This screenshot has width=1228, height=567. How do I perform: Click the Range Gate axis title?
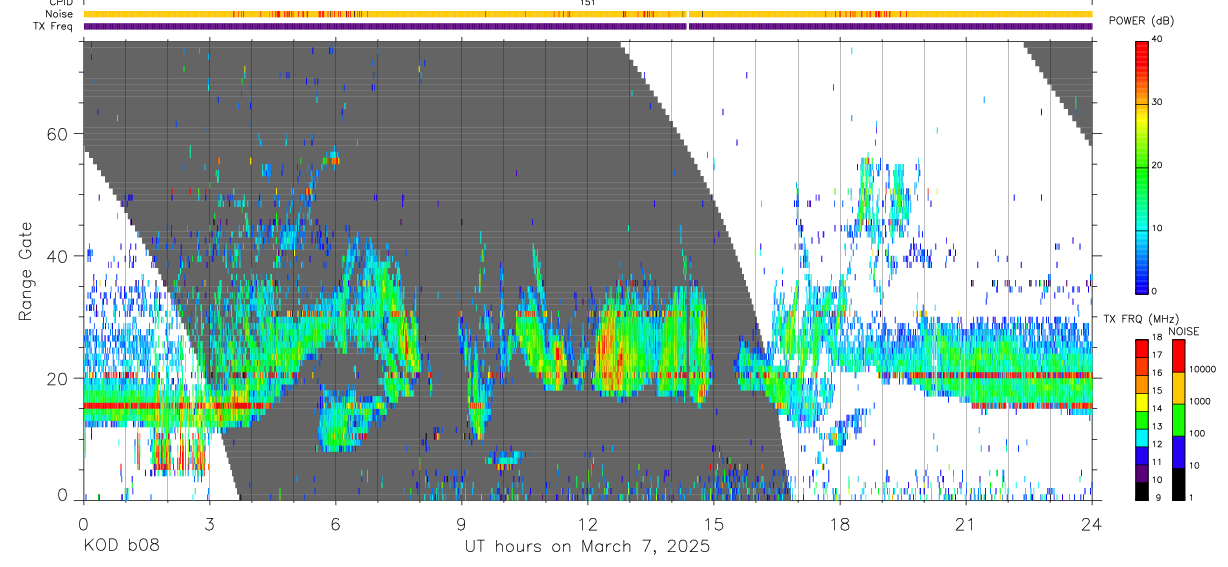[25, 270]
